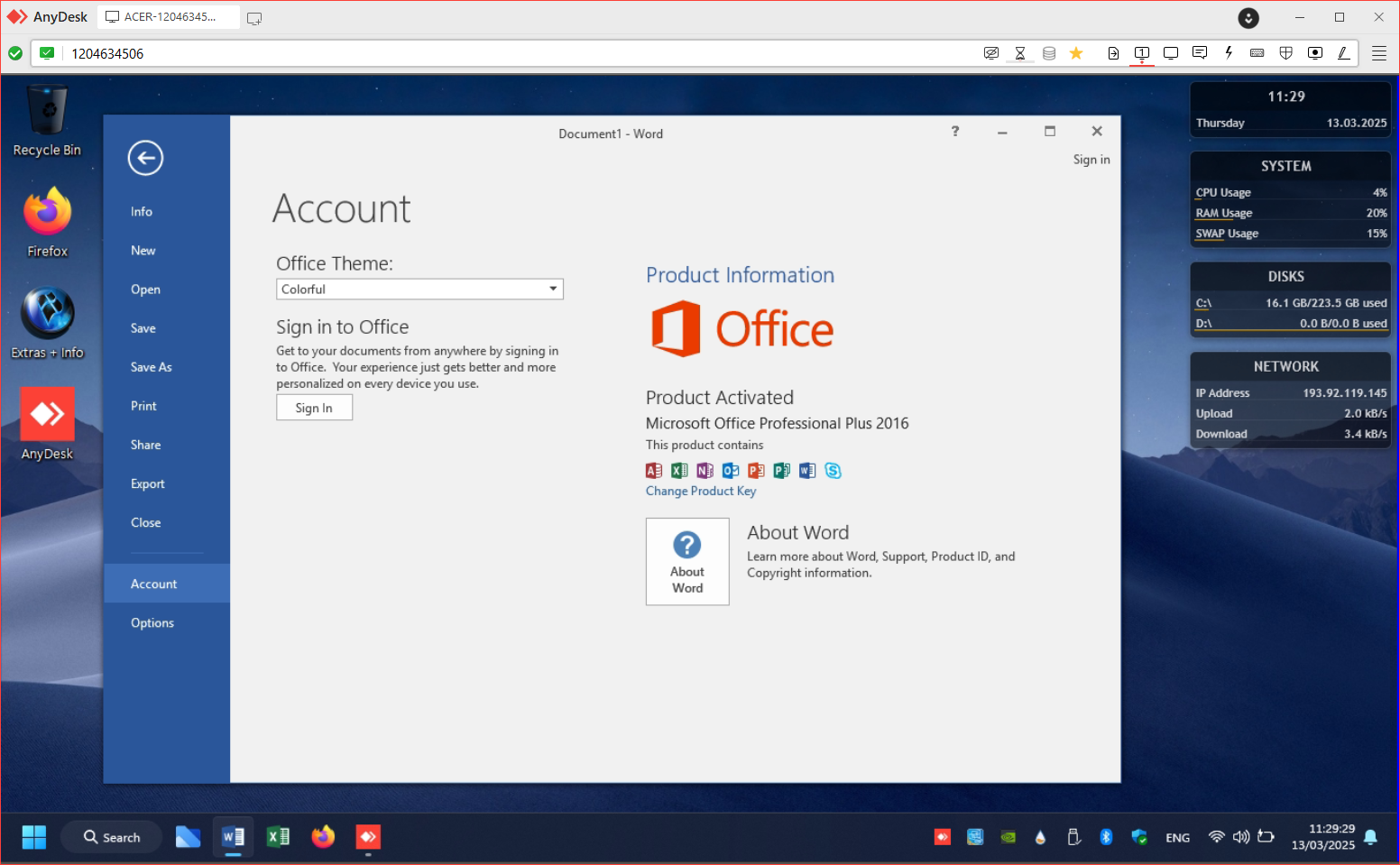Click the Publisher icon in product contents
1400x865 pixels.
pos(781,470)
